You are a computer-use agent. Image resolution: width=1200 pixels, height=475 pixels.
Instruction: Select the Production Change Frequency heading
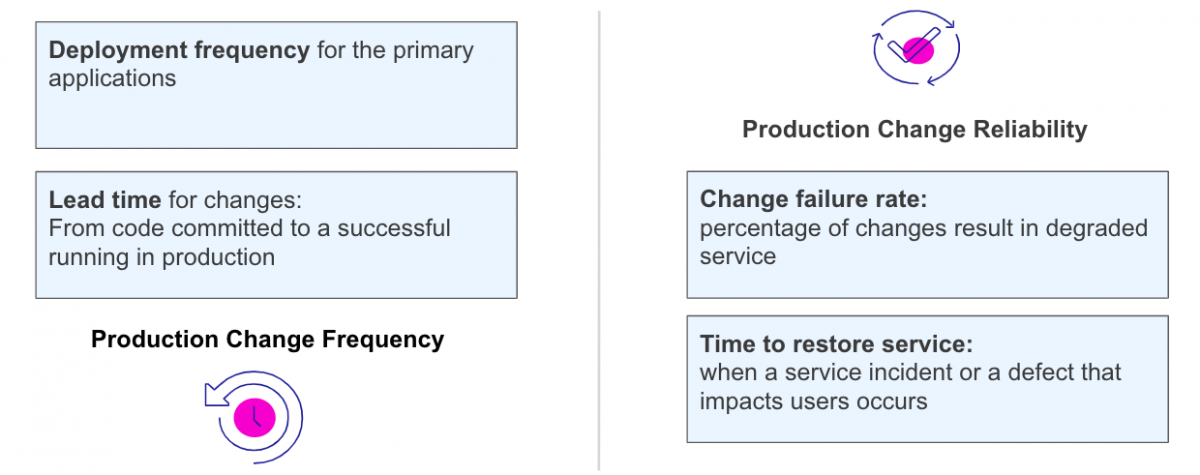click(x=267, y=340)
